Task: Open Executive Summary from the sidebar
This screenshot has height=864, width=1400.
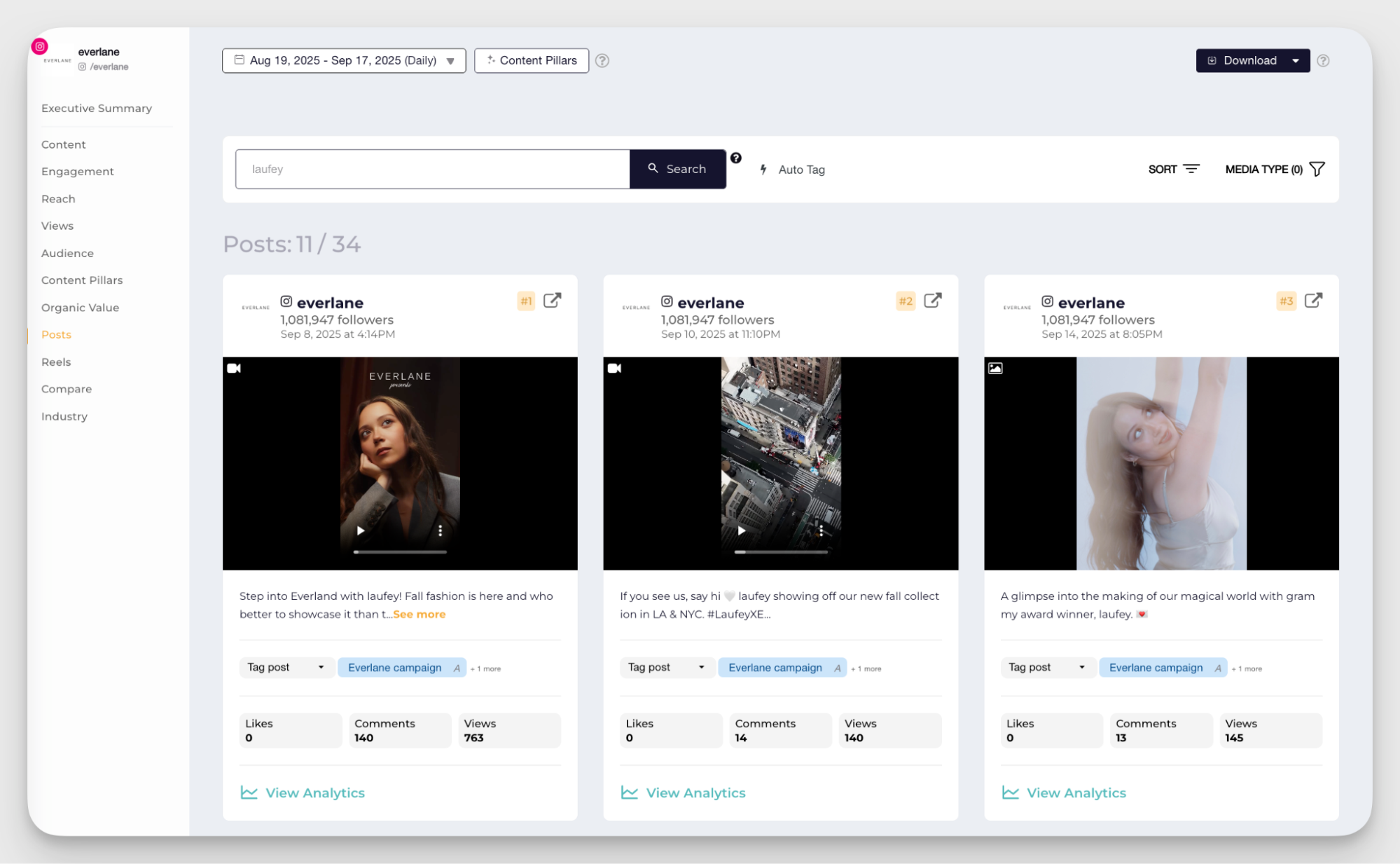Action: click(x=97, y=108)
